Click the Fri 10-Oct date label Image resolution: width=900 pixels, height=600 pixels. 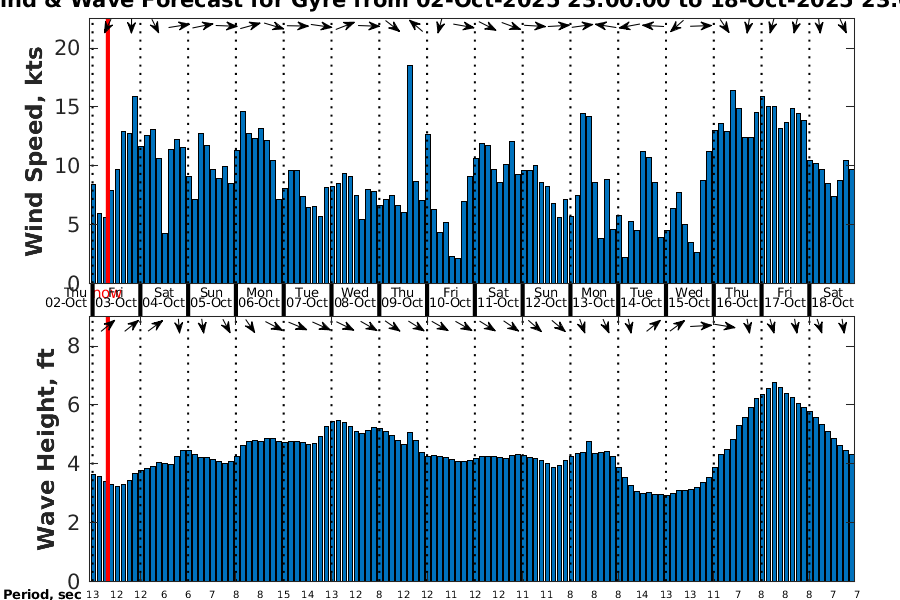pos(450,297)
